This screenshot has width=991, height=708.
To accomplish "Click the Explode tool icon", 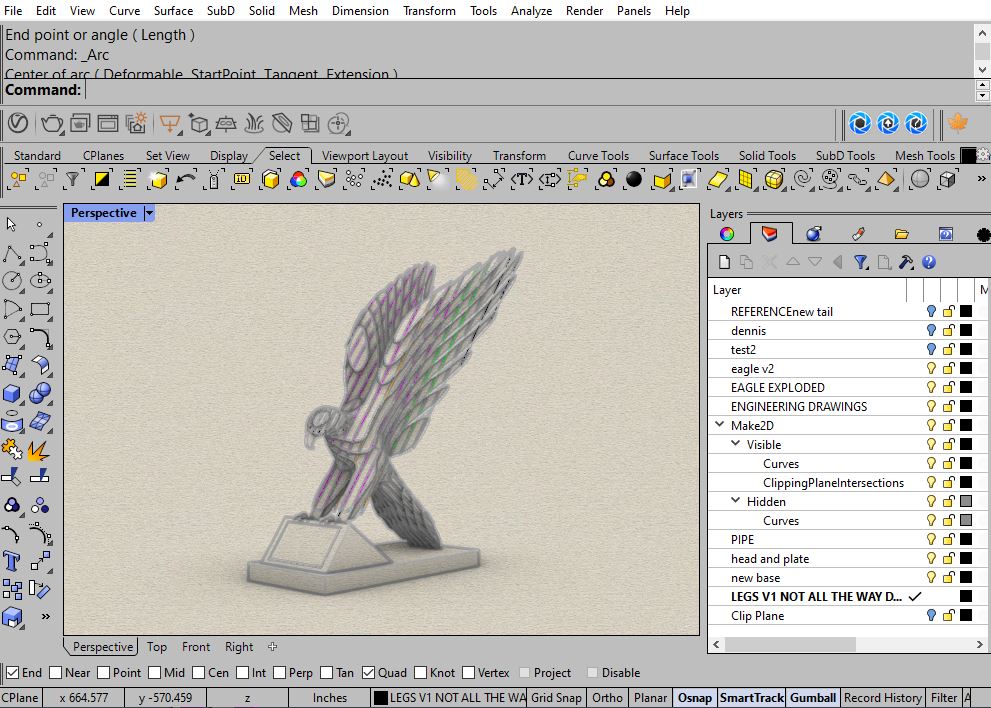I will pyautogui.click(x=40, y=450).
